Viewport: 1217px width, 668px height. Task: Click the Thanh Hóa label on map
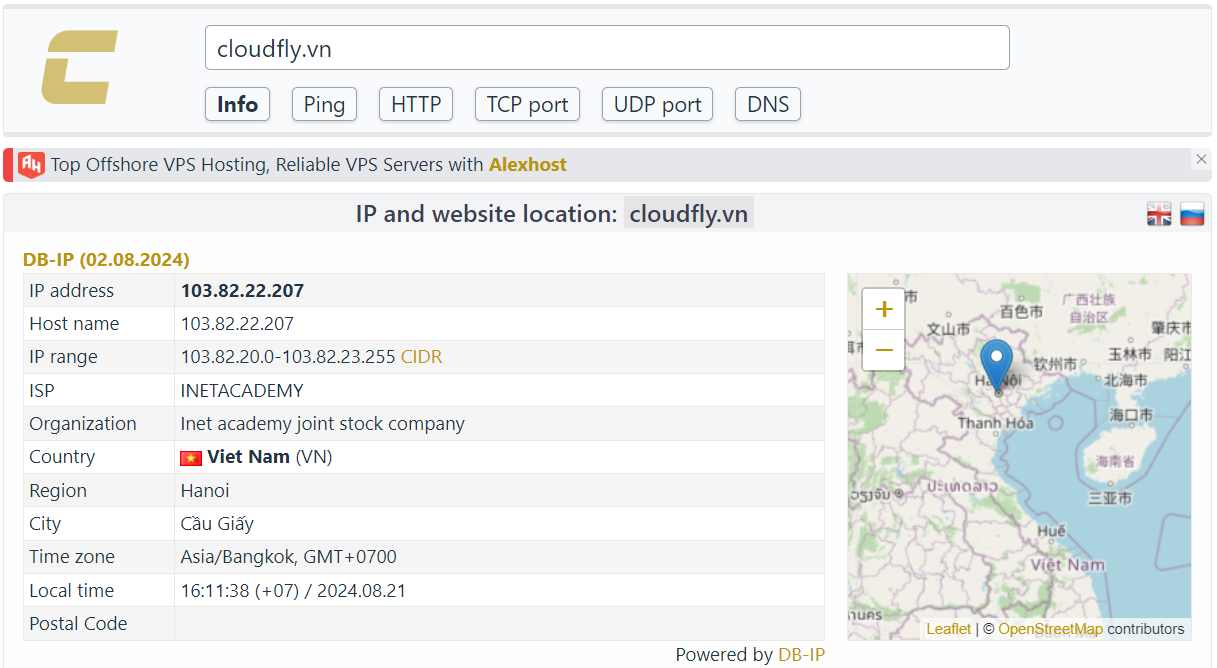[x=995, y=423]
